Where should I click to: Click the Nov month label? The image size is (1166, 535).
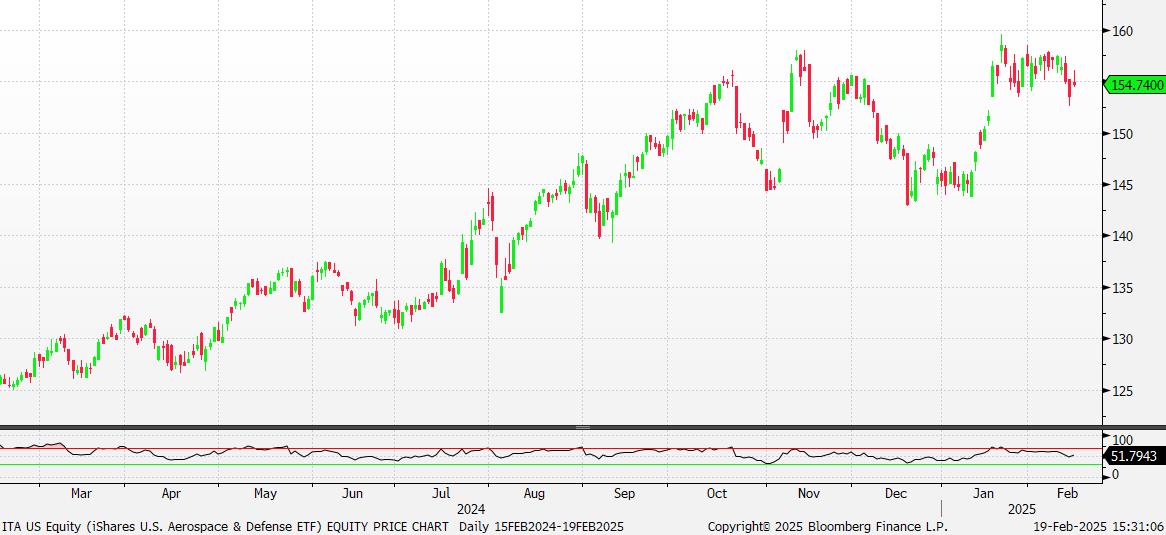click(x=808, y=493)
